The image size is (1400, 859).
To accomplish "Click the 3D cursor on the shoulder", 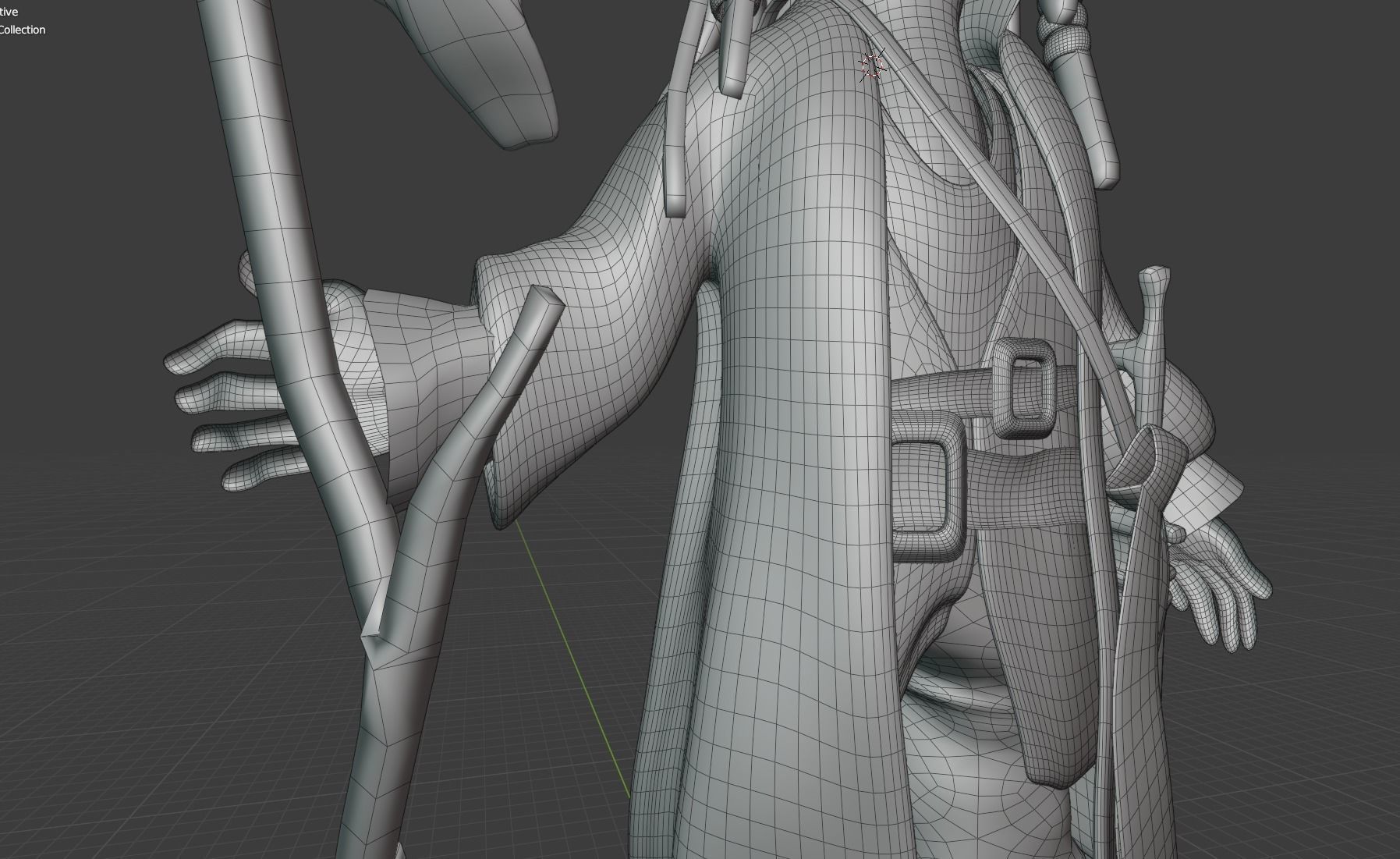I will coord(873,66).
